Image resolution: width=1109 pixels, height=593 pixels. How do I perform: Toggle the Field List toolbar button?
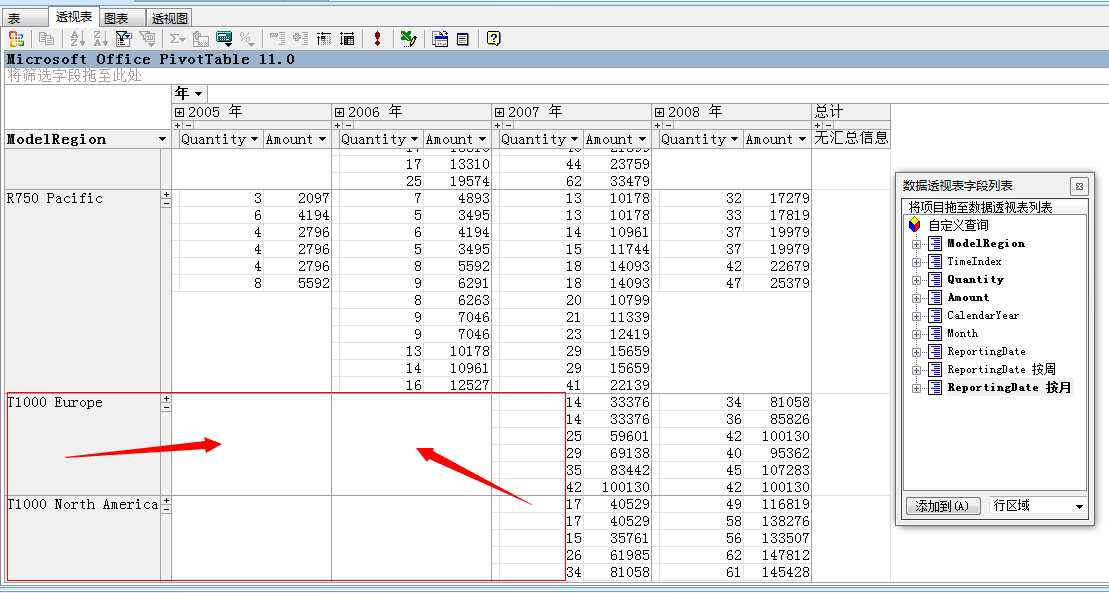[462, 39]
